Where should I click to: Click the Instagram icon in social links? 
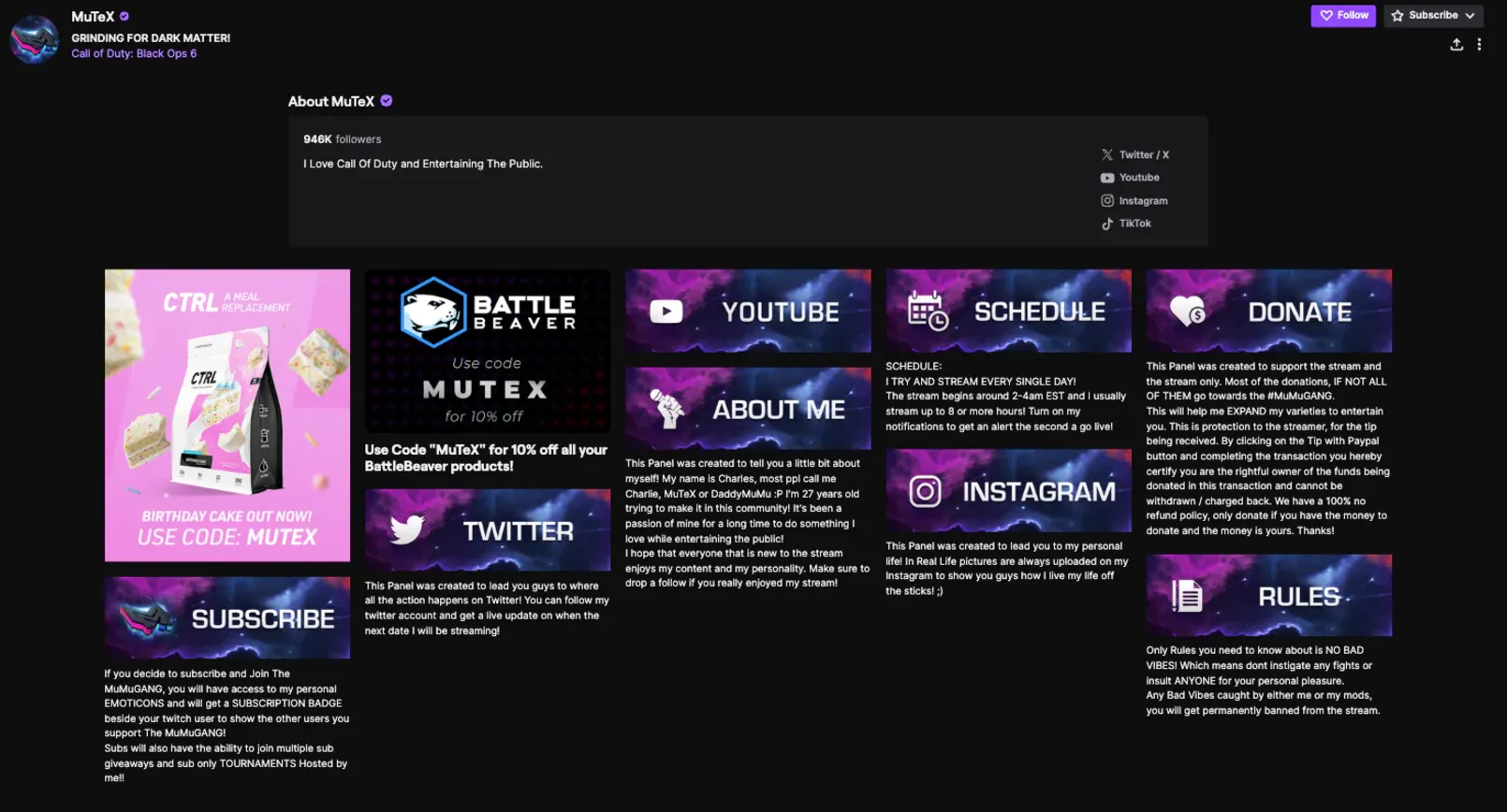pyautogui.click(x=1107, y=200)
